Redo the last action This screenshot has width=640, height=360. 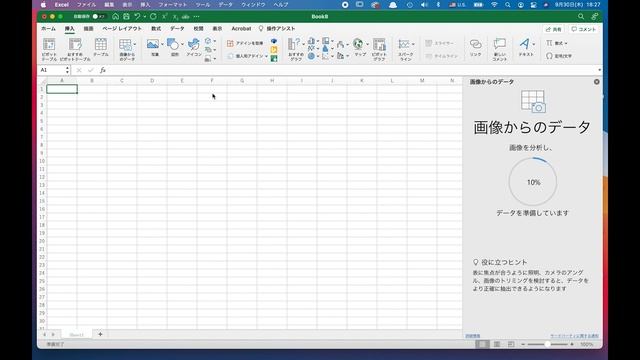coord(153,16)
